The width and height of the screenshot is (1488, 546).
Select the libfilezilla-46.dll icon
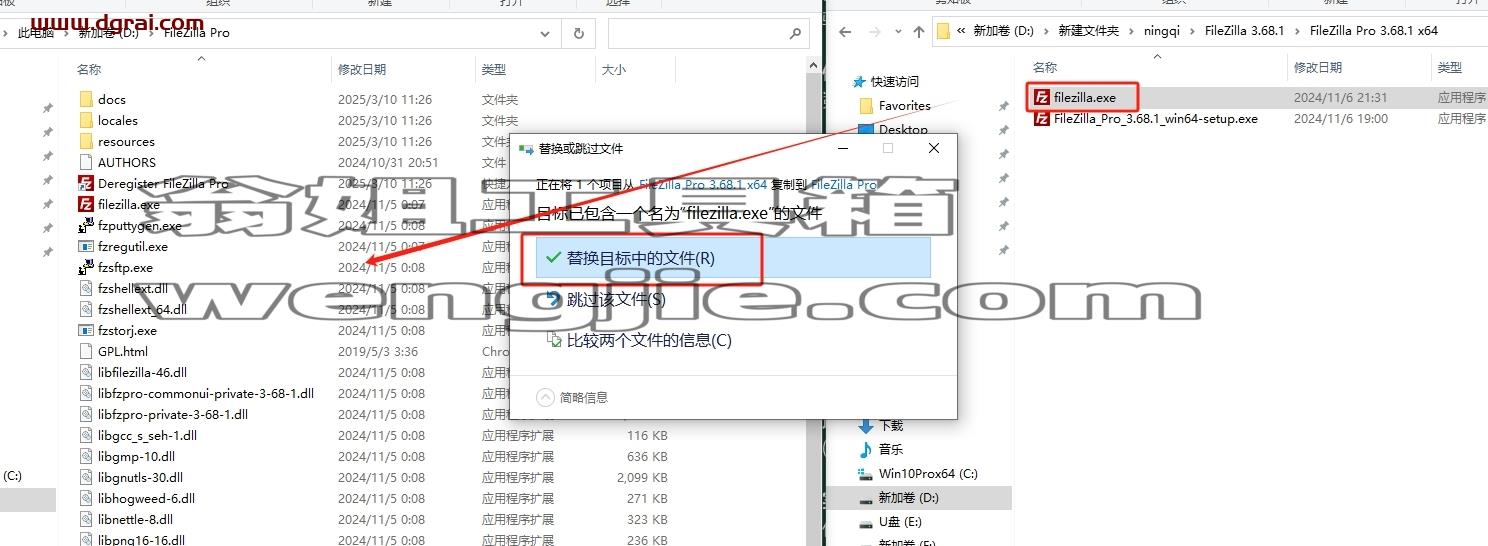tap(86, 372)
